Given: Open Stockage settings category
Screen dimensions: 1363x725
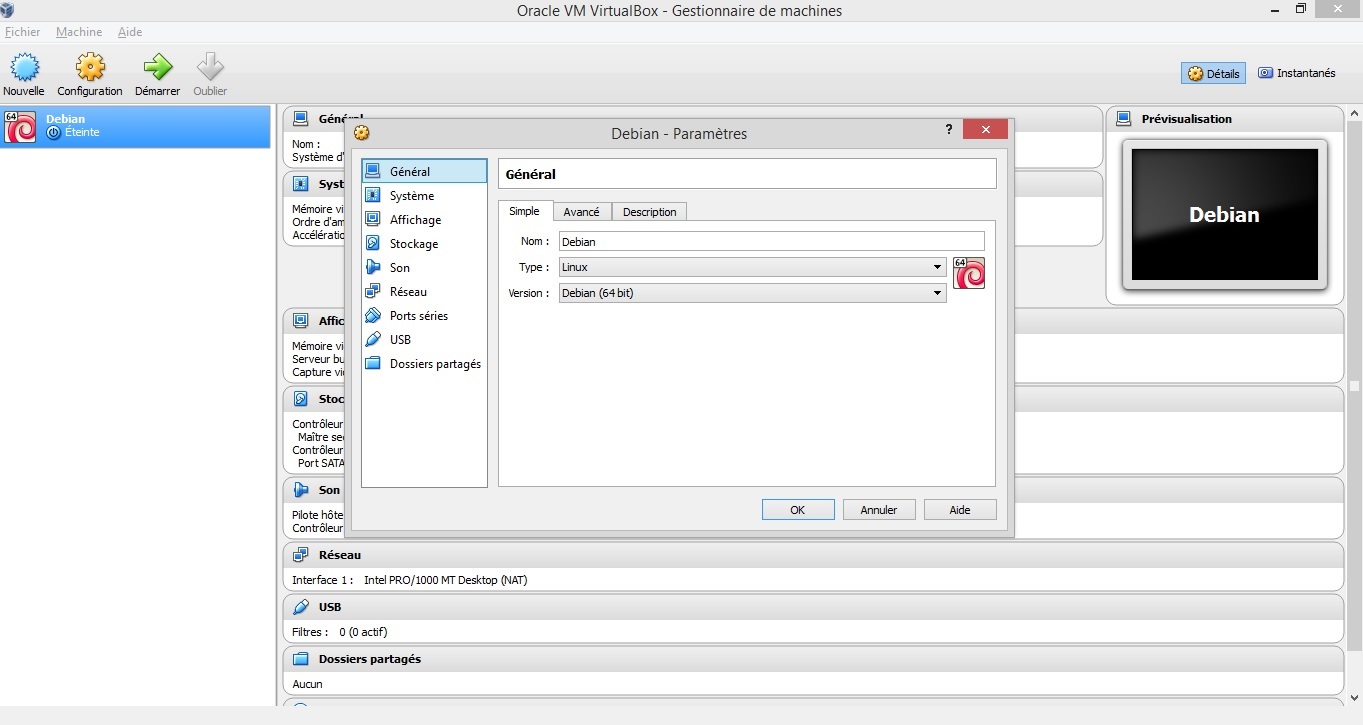Looking at the screenshot, I should [424, 244].
